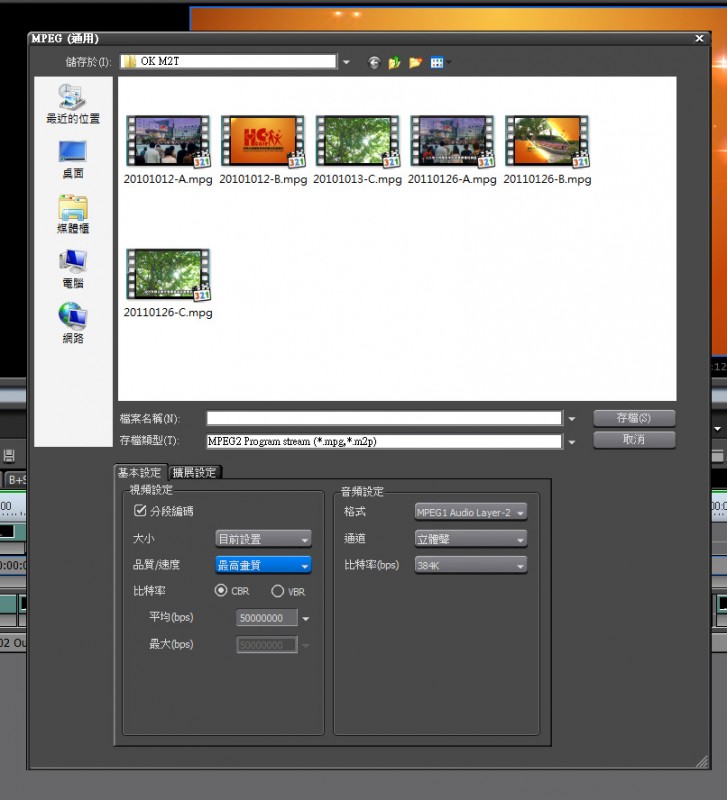Open 桌面 in the places sidebar

coord(73,160)
